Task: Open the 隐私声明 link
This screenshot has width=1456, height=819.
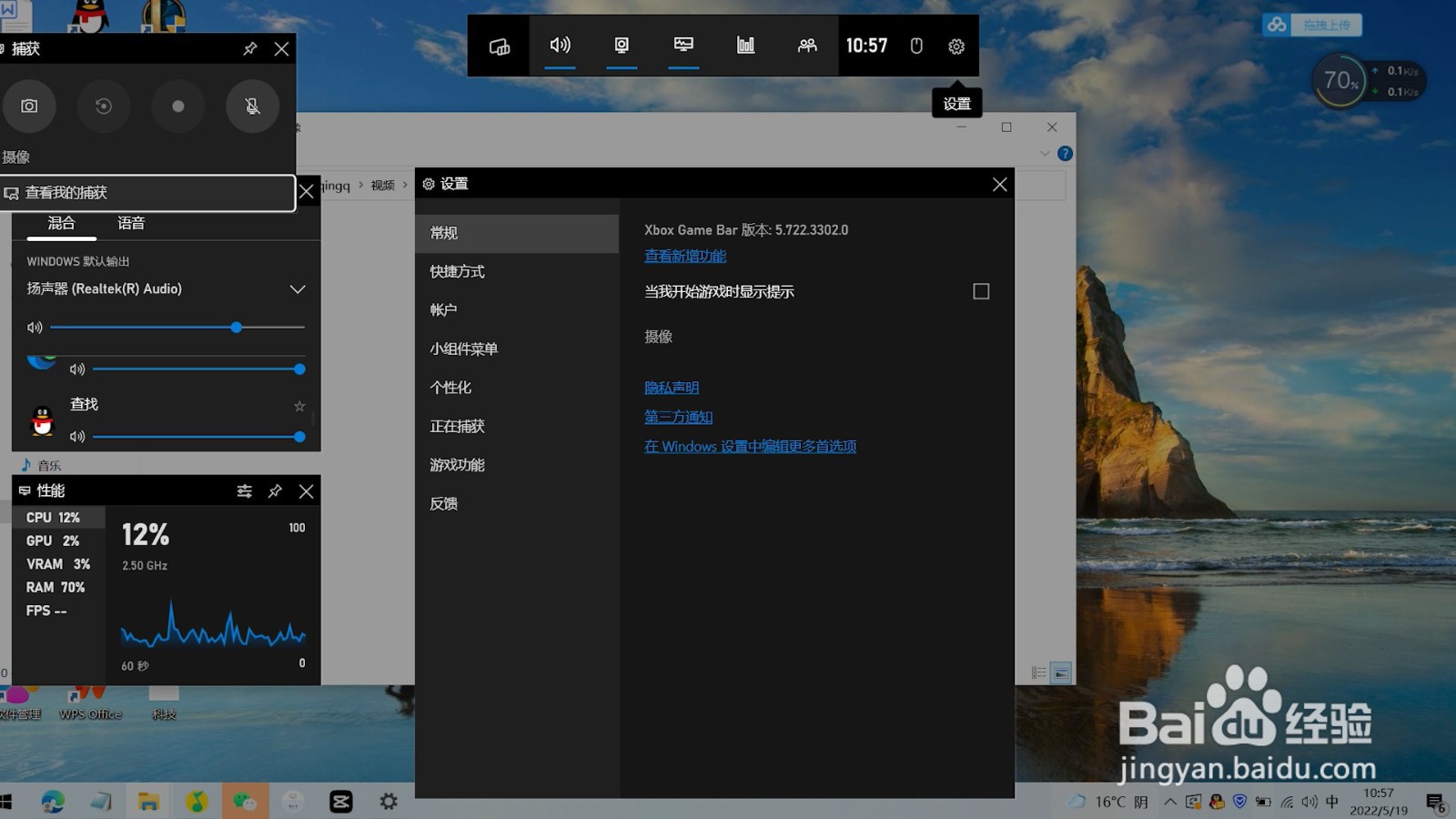Action: [672, 388]
